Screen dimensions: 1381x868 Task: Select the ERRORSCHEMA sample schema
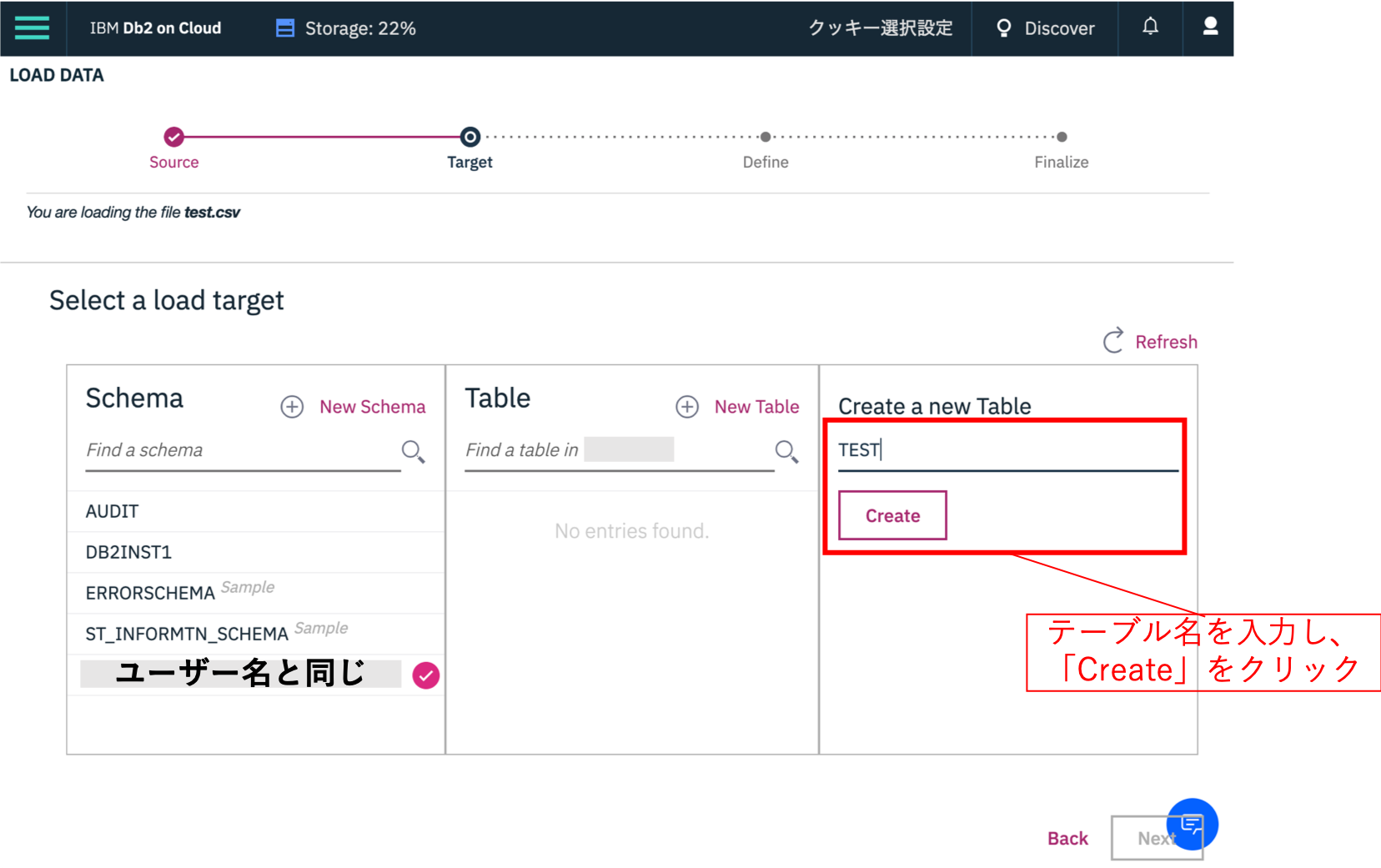click(x=150, y=593)
